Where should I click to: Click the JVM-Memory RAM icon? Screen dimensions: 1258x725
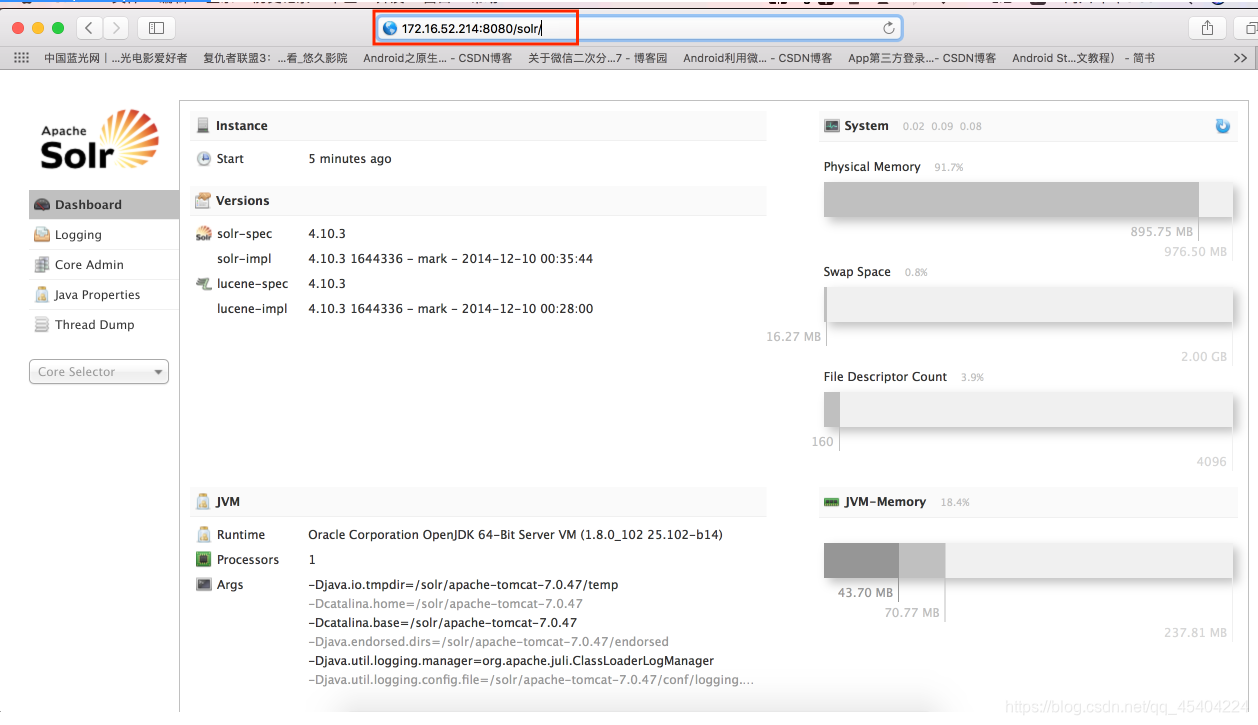[831, 502]
